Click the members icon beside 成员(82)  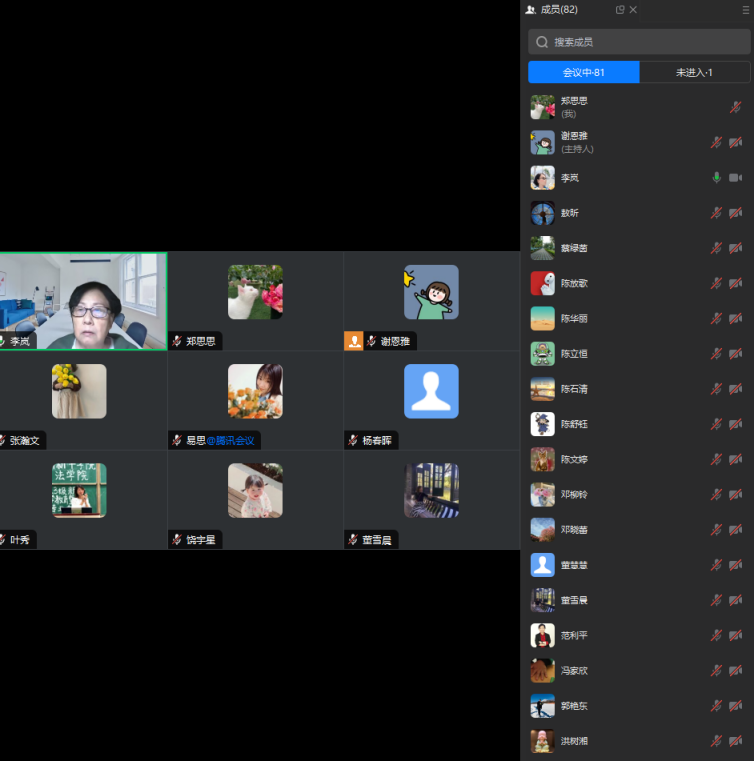coord(530,10)
